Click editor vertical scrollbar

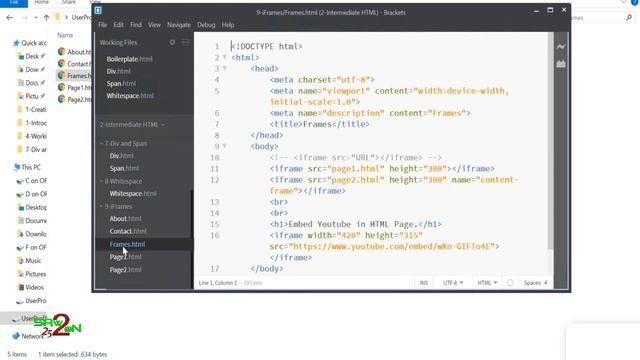click(x=550, y=141)
